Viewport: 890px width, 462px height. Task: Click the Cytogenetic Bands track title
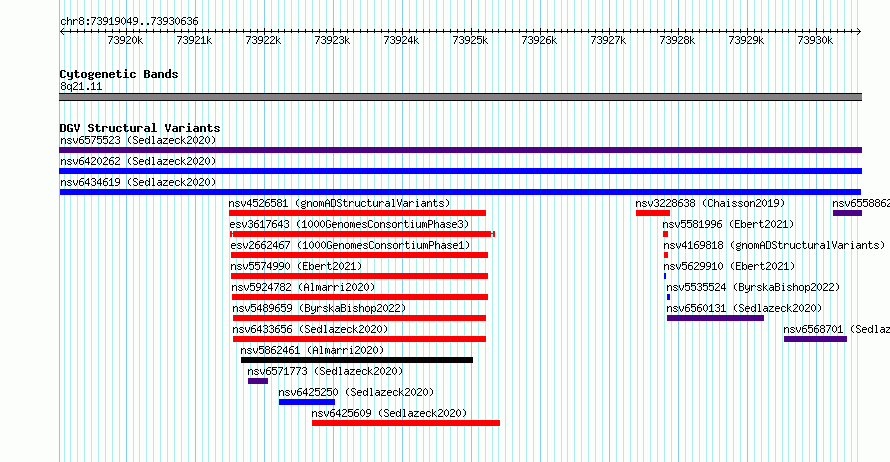pyautogui.click(x=119, y=74)
